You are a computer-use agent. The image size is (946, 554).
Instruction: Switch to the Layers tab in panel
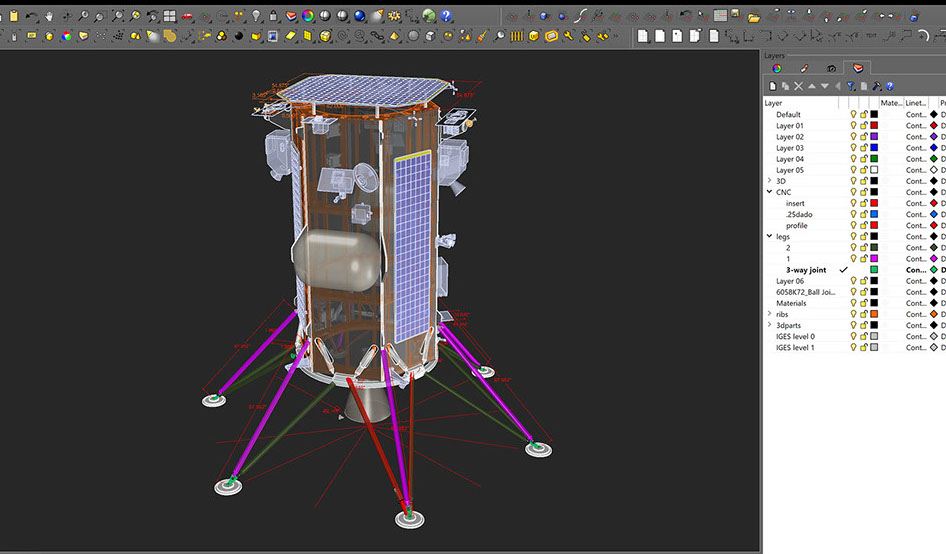tap(857, 68)
